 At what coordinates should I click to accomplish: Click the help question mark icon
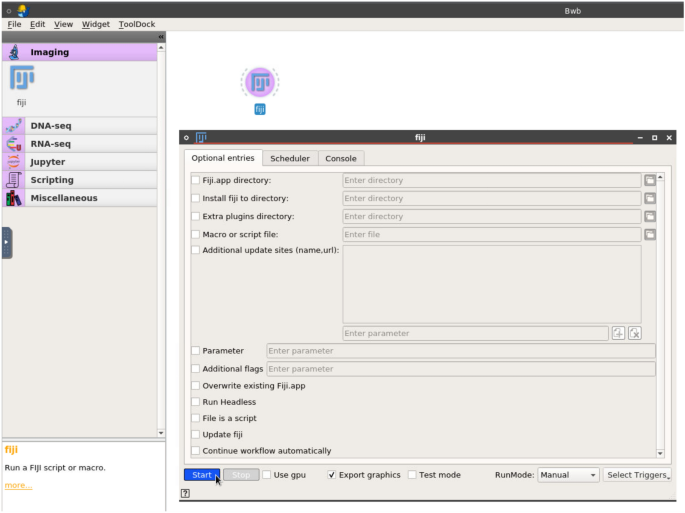point(186,493)
